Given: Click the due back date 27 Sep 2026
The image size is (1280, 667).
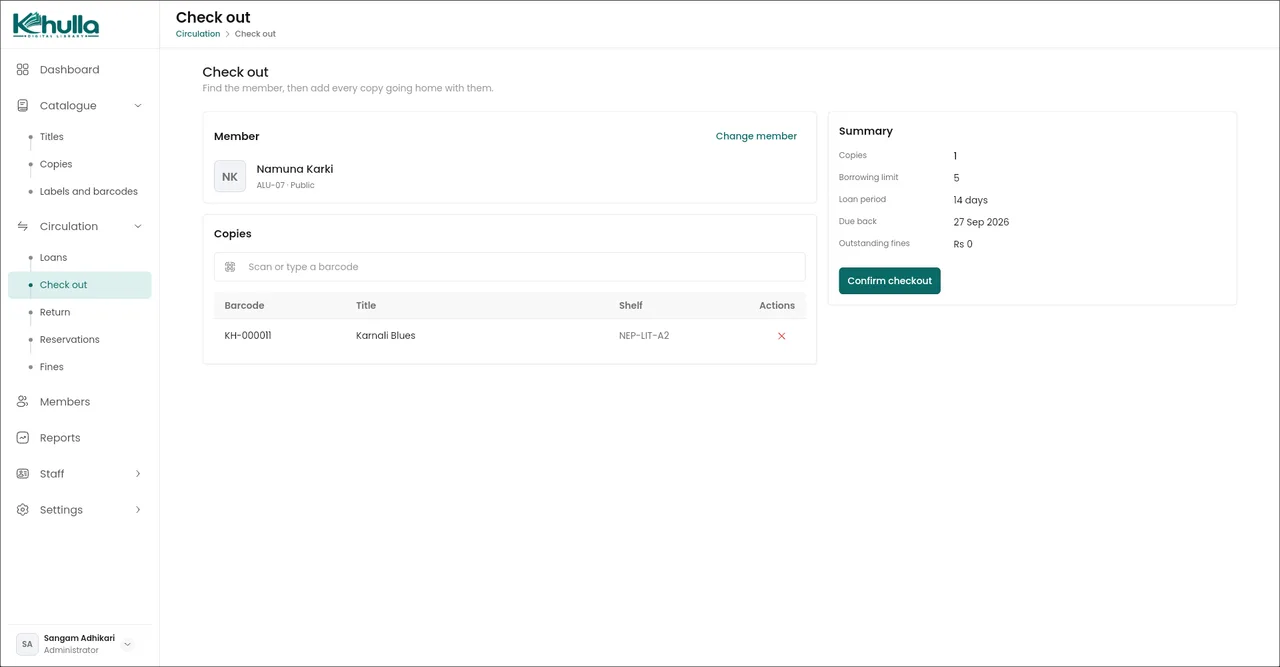Looking at the screenshot, I should click(982, 222).
